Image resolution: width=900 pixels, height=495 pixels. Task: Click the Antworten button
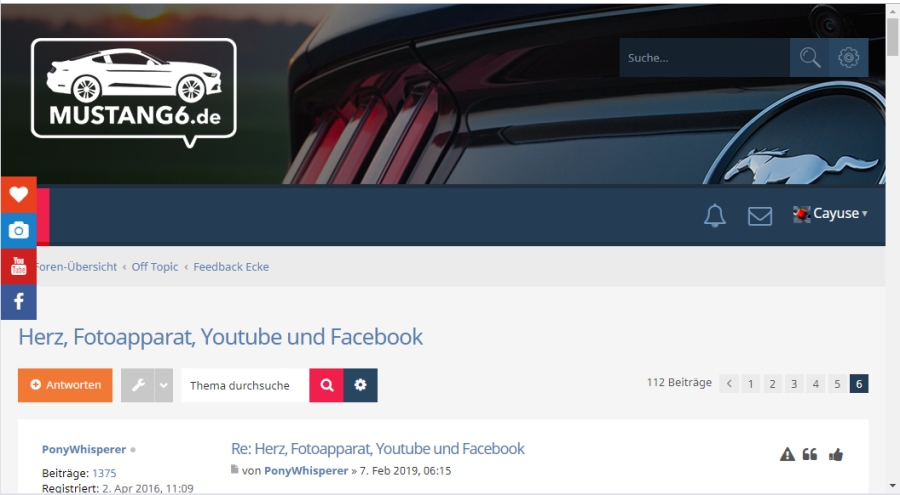[x=65, y=385]
